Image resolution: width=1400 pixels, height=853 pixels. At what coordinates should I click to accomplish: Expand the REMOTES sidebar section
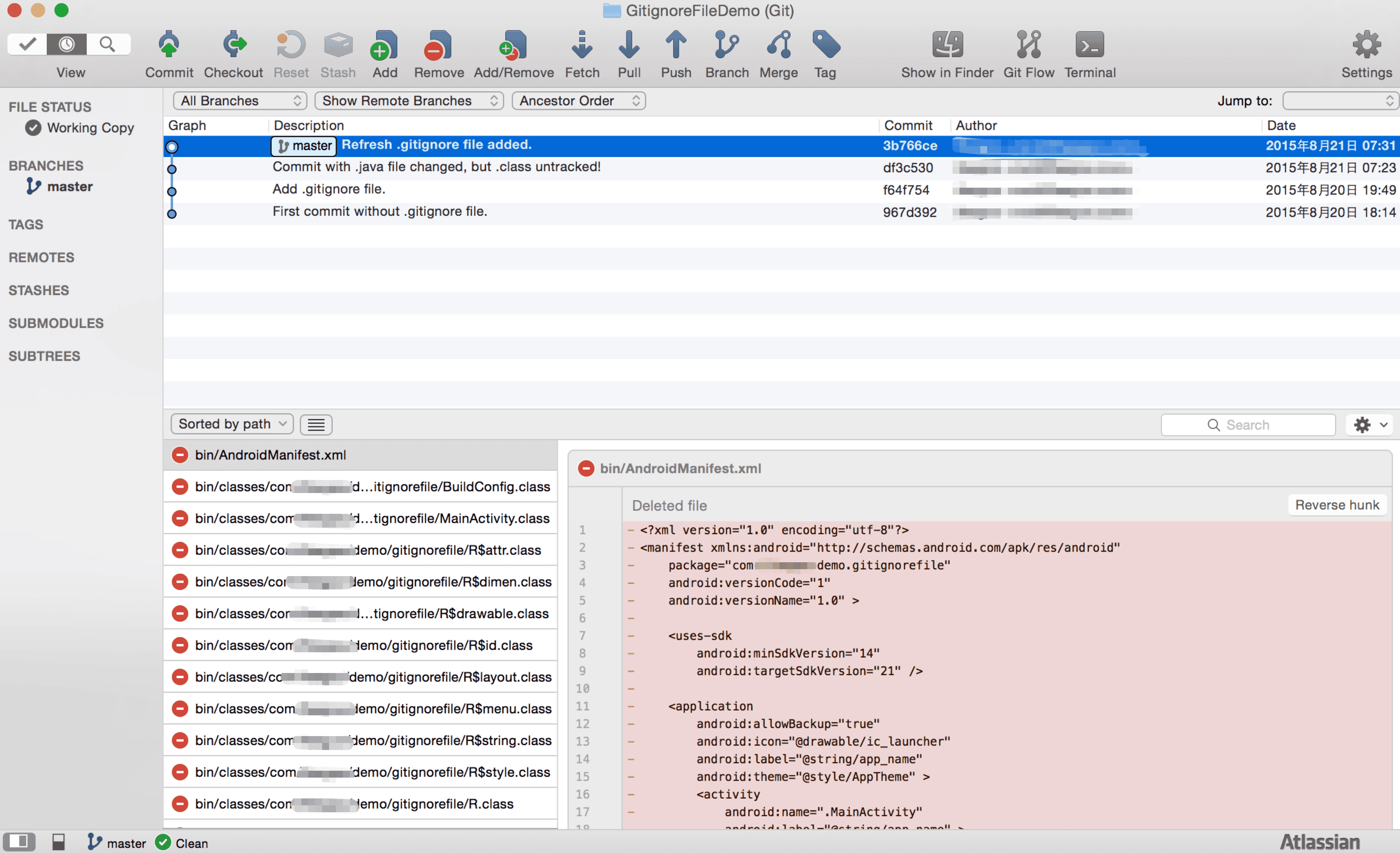[x=41, y=257]
